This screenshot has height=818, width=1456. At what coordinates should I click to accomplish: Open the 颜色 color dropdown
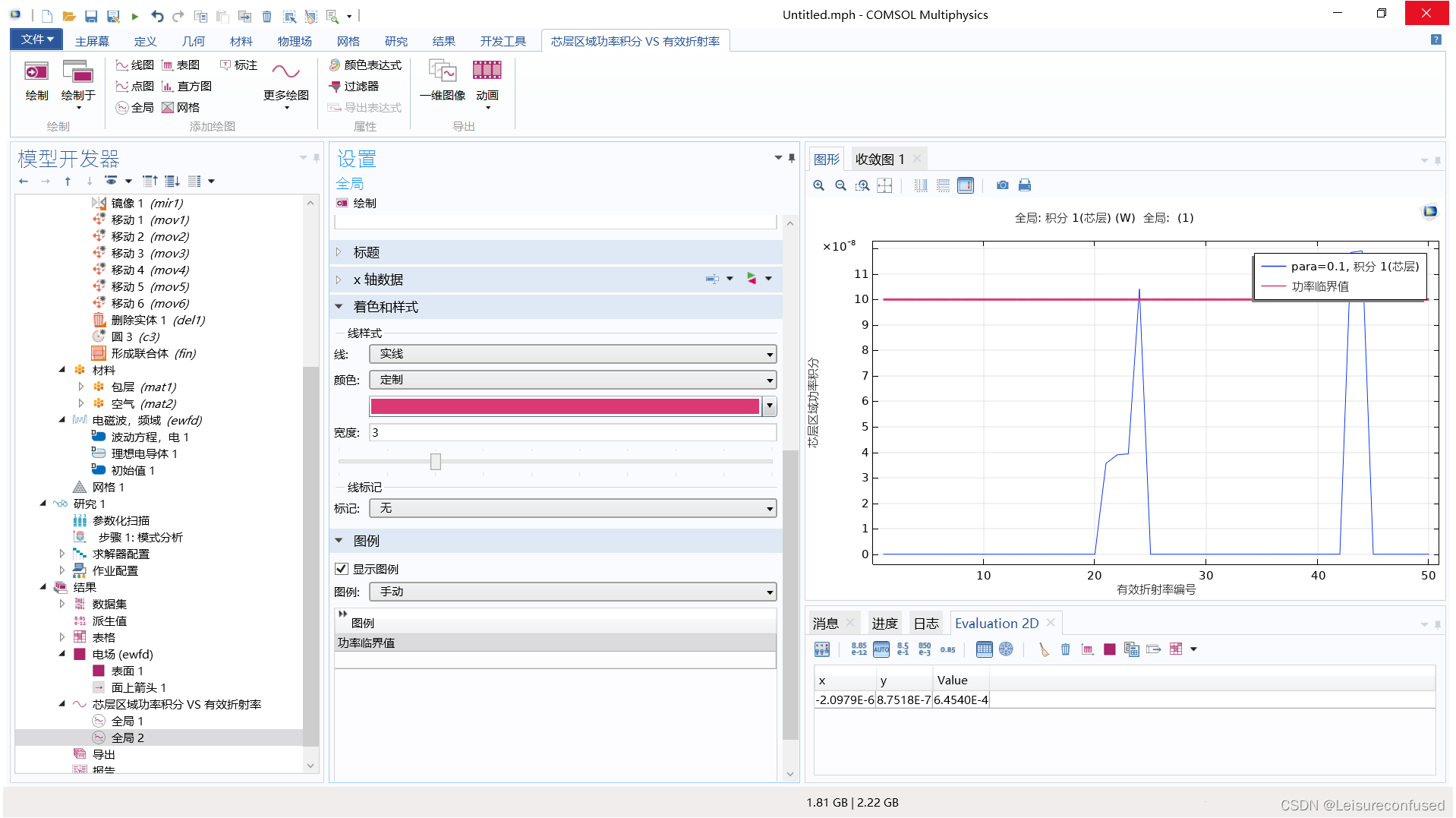pos(572,380)
